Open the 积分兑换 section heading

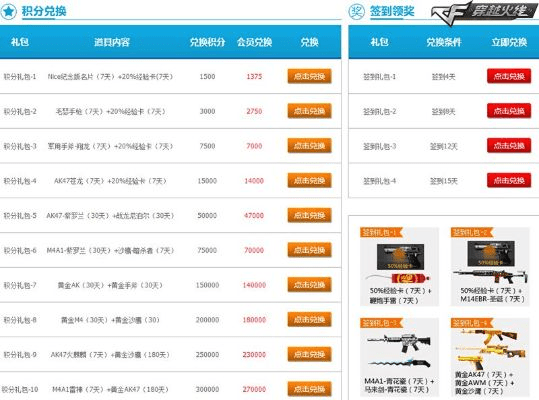tap(44, 11)
